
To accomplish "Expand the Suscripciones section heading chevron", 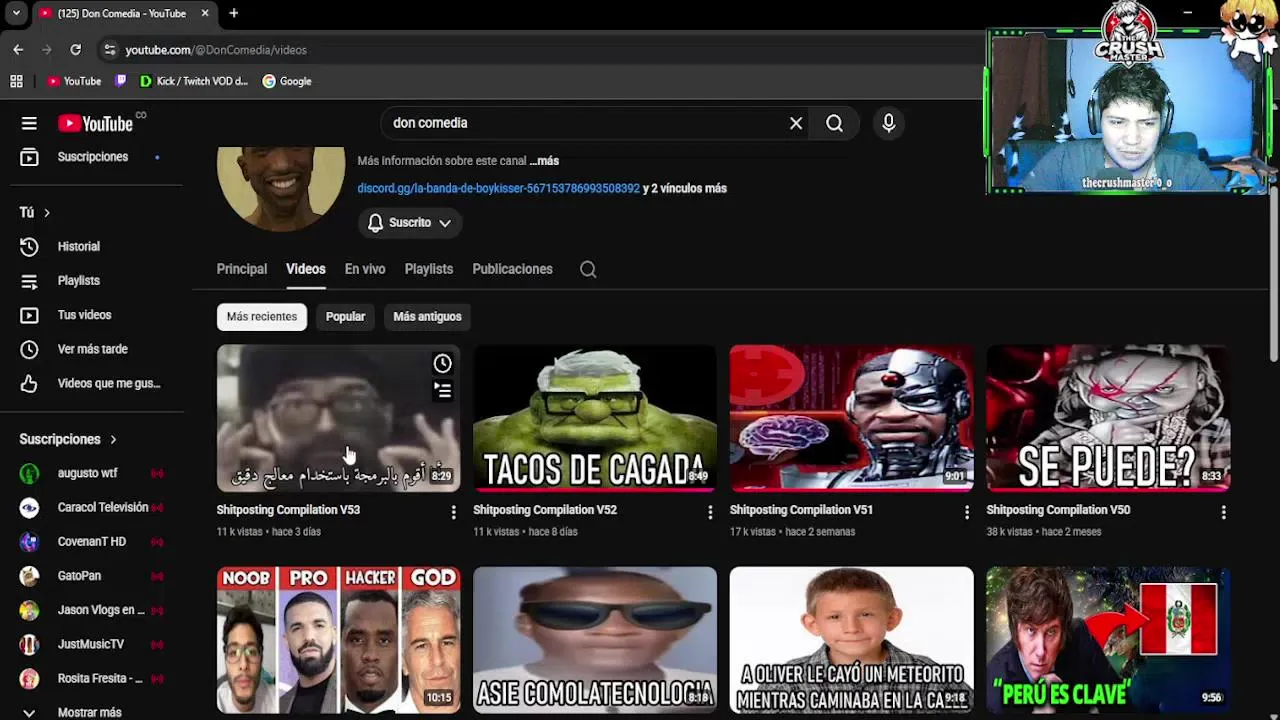I will tap(113, 439).
